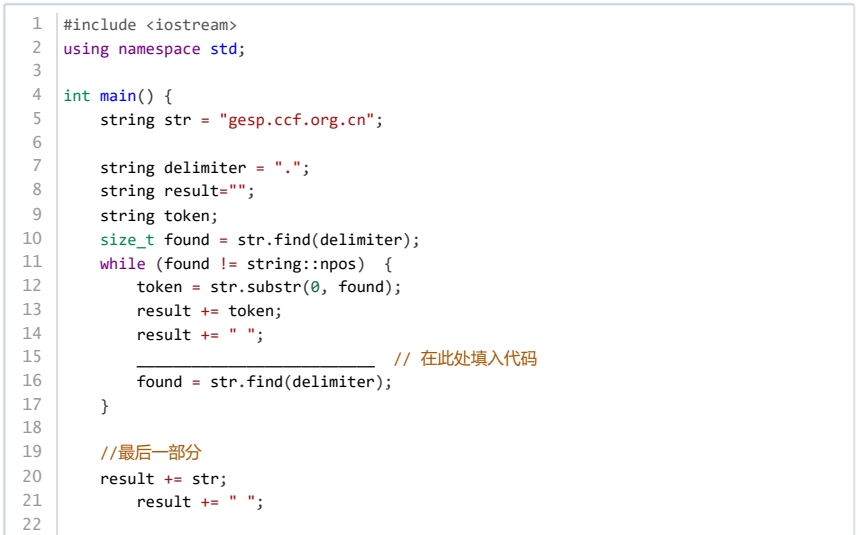Click the comment '//最后一部分'
The width and height of the screenshot is (861, 535).
[x=150, y=453]
